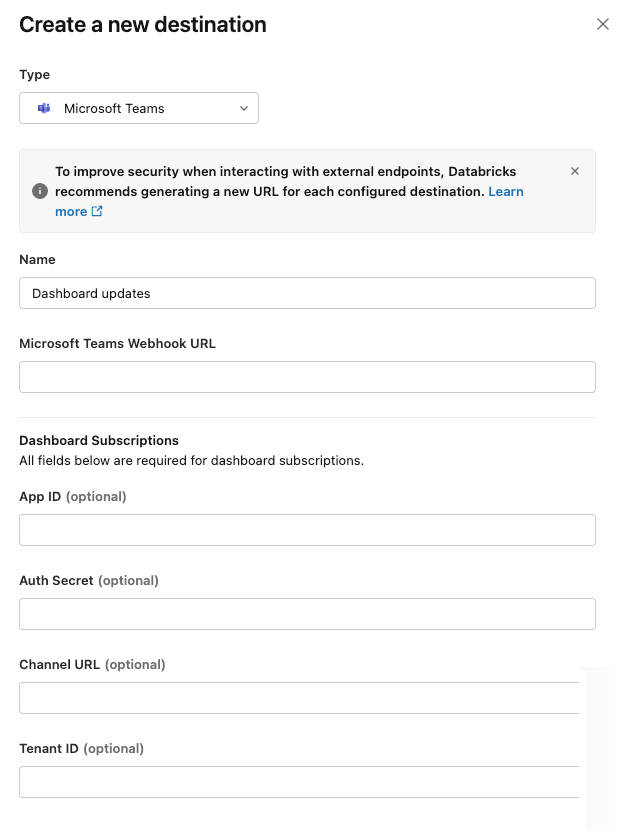This screenshot has width=620, height=831.
Task: Close the Create a new destination dialog
Action: click(603, 24)
